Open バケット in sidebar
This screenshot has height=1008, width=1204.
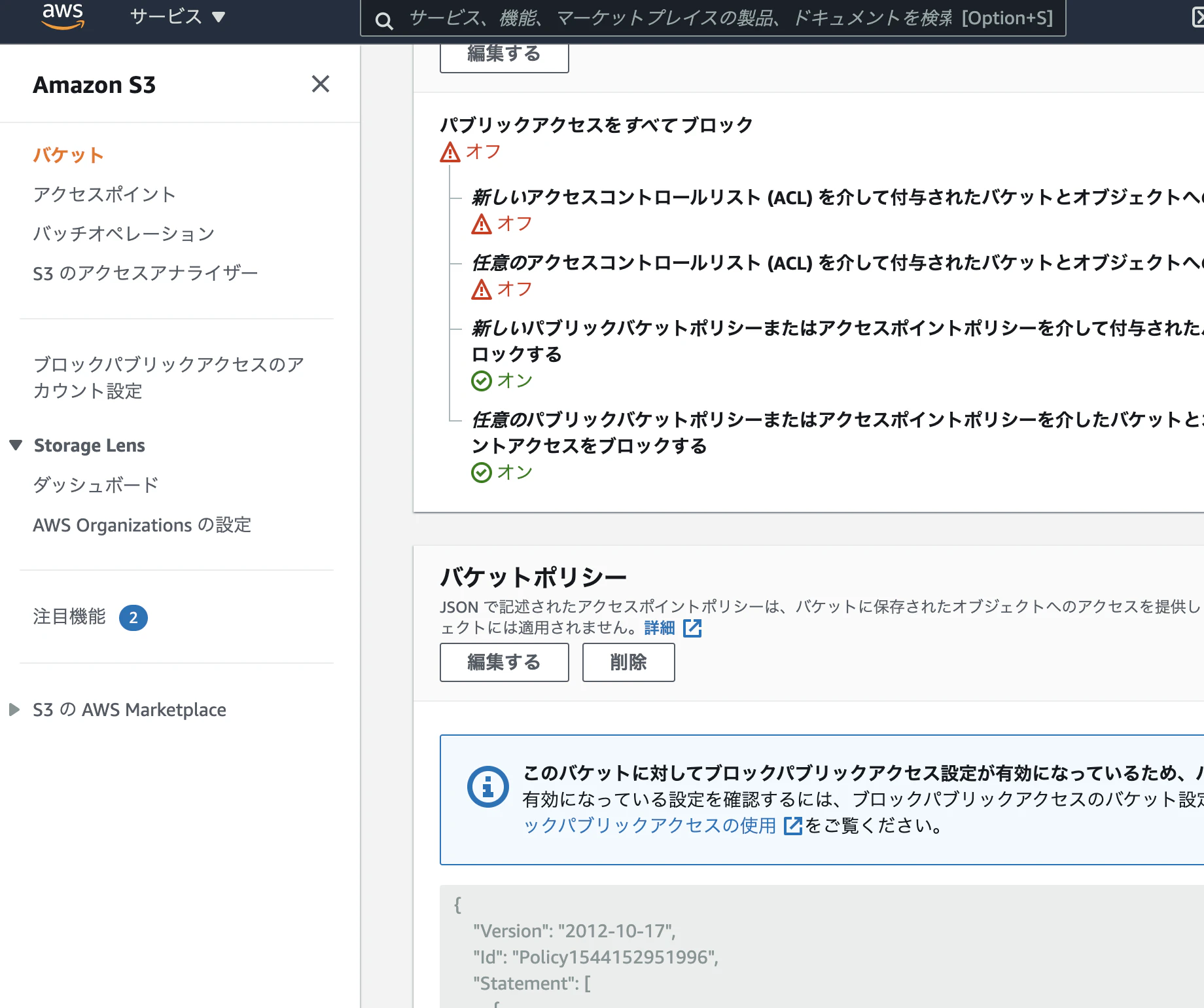tap(68, 155)
